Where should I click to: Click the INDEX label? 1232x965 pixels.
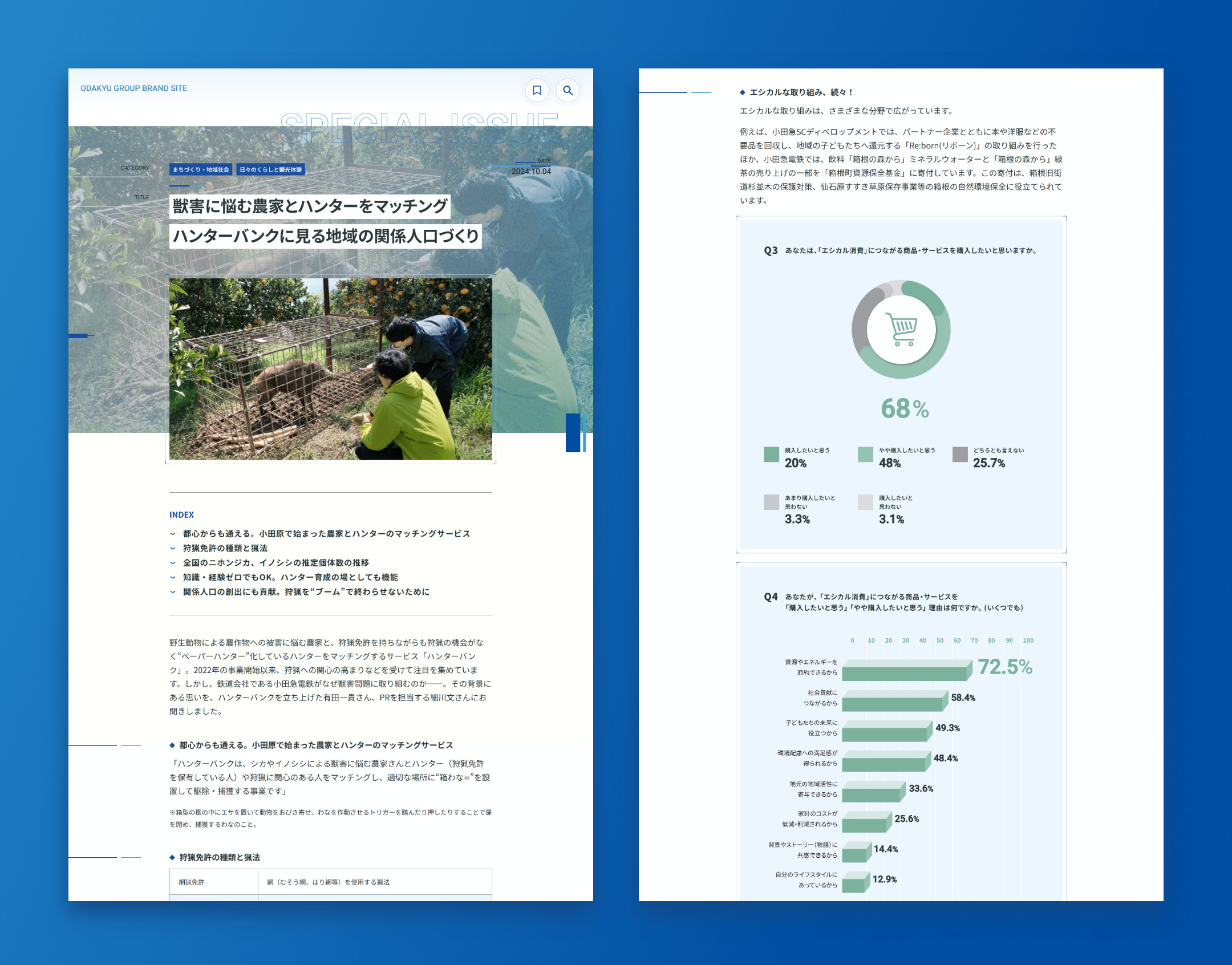(181, 515)
